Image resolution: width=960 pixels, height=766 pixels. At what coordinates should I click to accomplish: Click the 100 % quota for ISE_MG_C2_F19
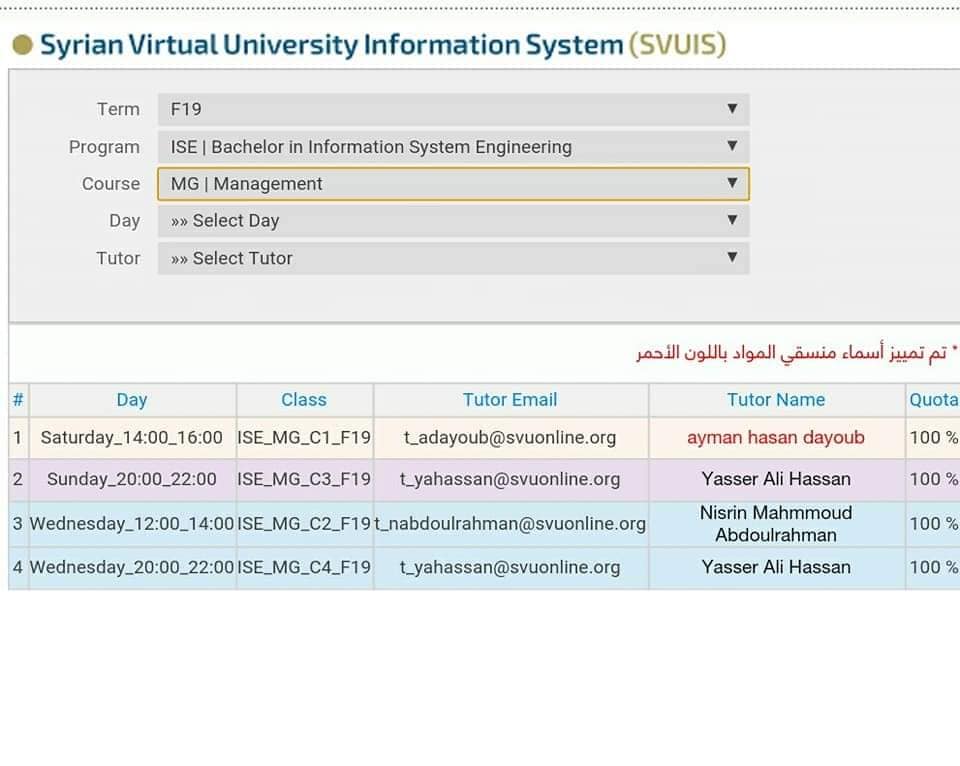[933, 524]
